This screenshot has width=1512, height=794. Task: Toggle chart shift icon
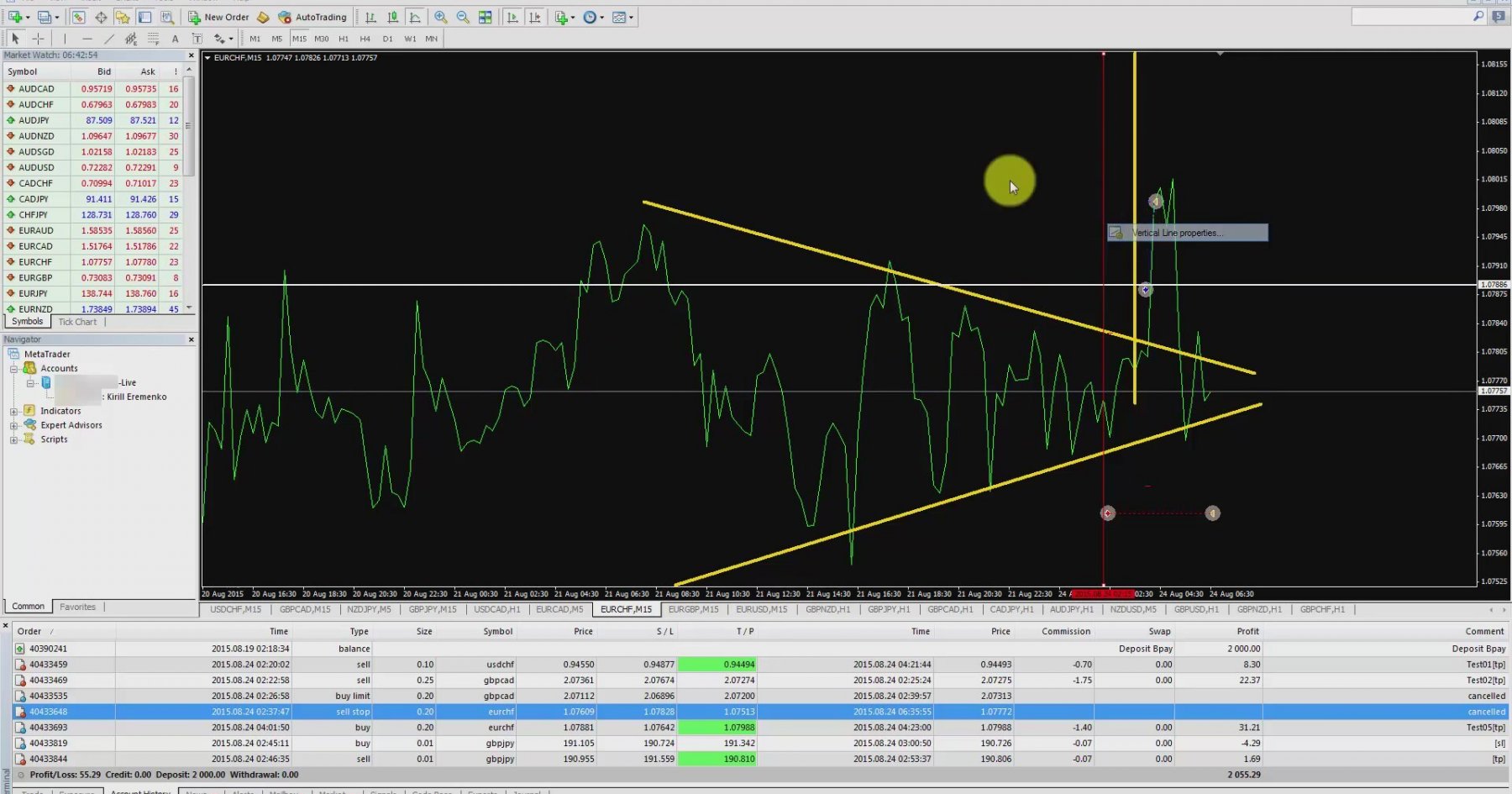tap(534, 17)
